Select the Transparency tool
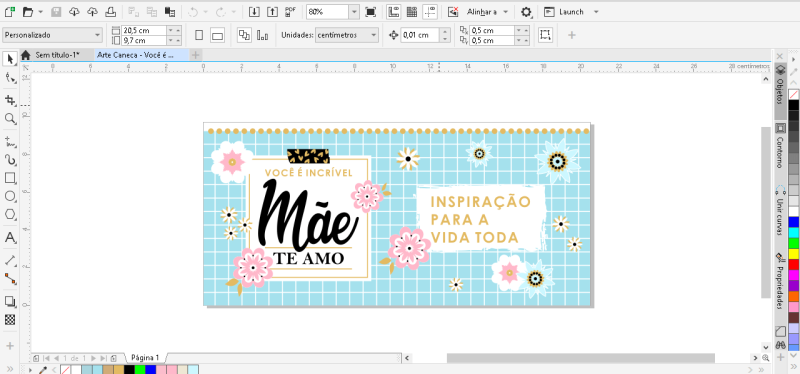 10,320
